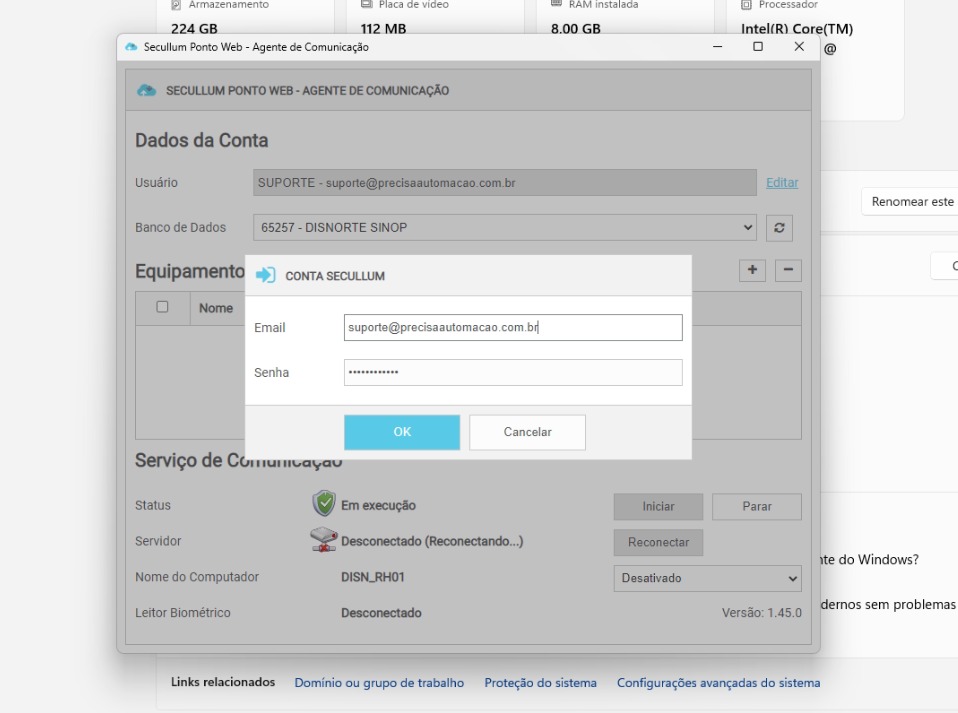Click Parar to stop the service
958x713 pixels.
coord(756,506)
